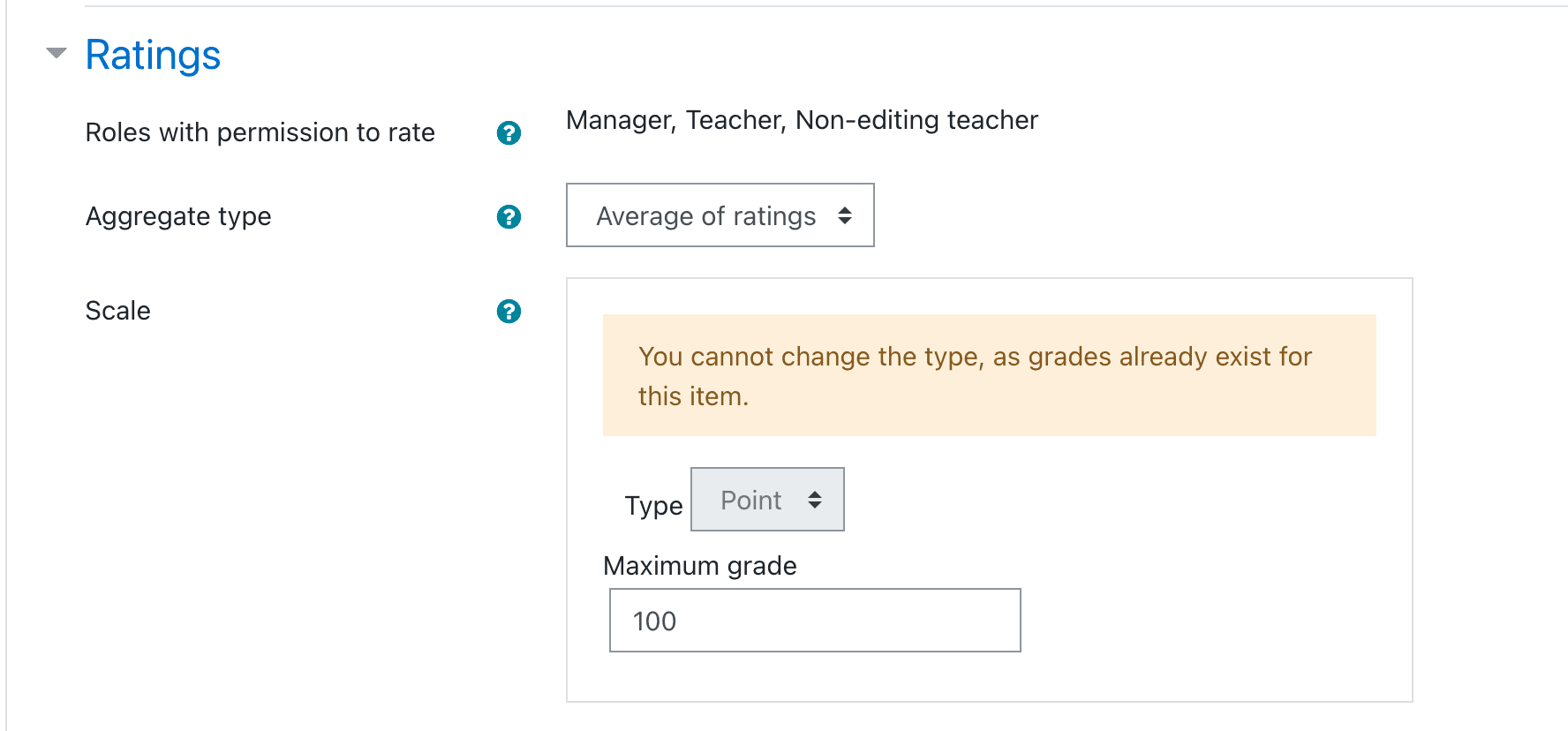Click the word Point in Type select

point(751,501)
